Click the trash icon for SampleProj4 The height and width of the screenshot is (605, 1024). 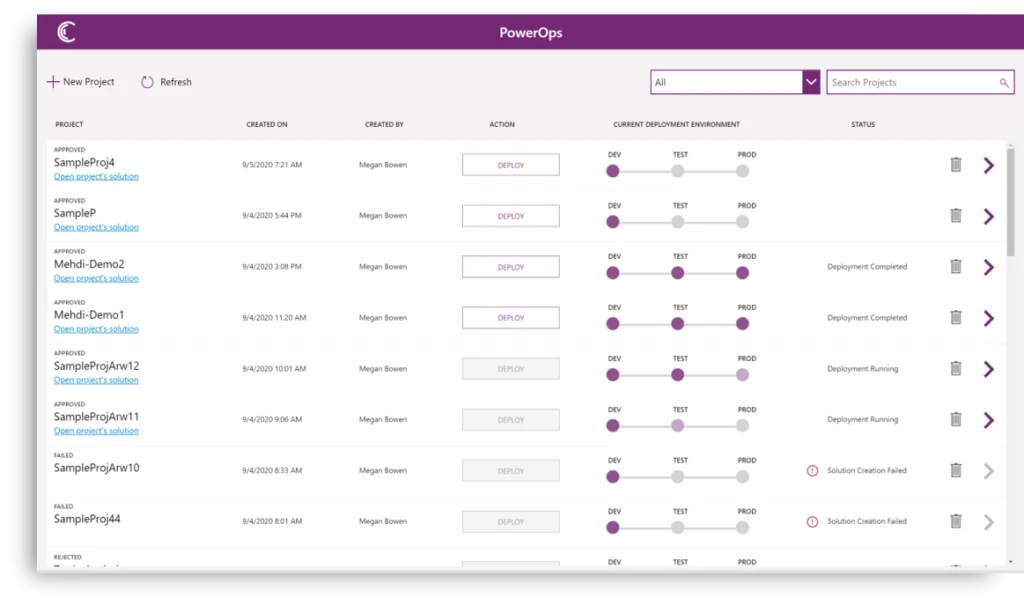[956, 164]
